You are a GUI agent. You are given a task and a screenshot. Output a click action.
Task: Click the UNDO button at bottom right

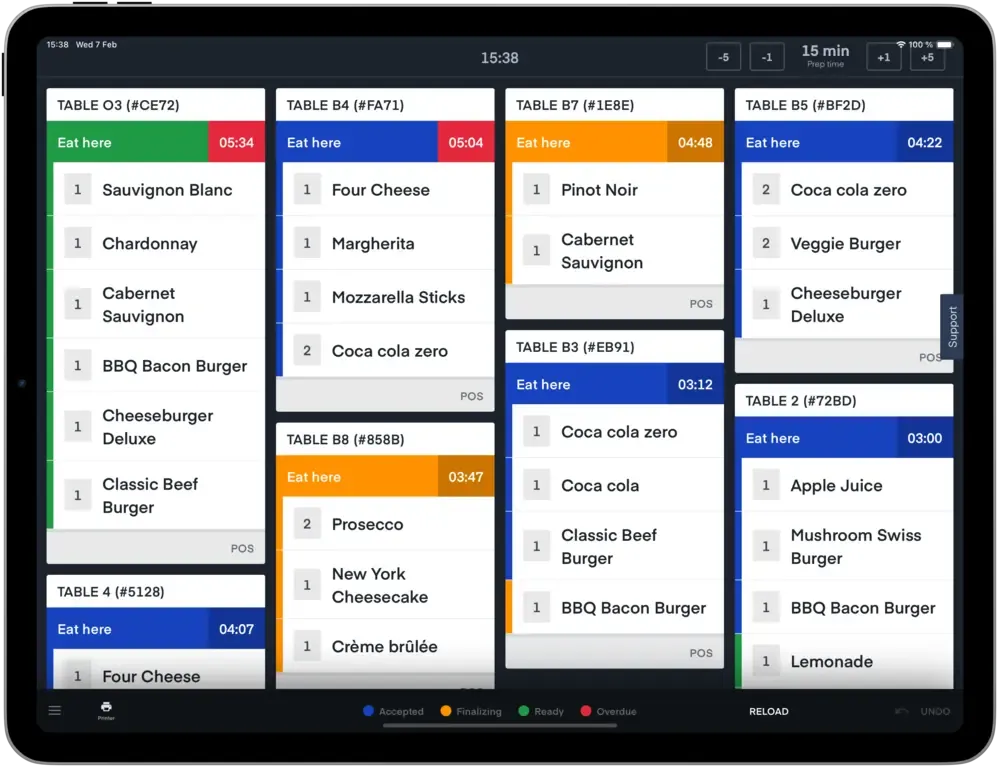[935, 711]
